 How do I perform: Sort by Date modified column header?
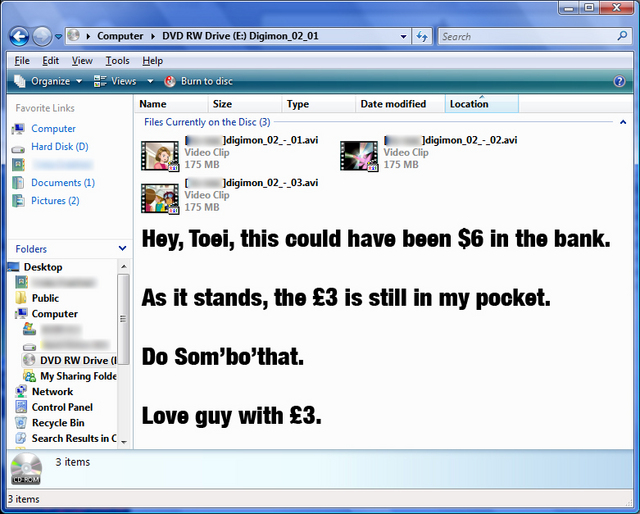click(x=400, y=104)
